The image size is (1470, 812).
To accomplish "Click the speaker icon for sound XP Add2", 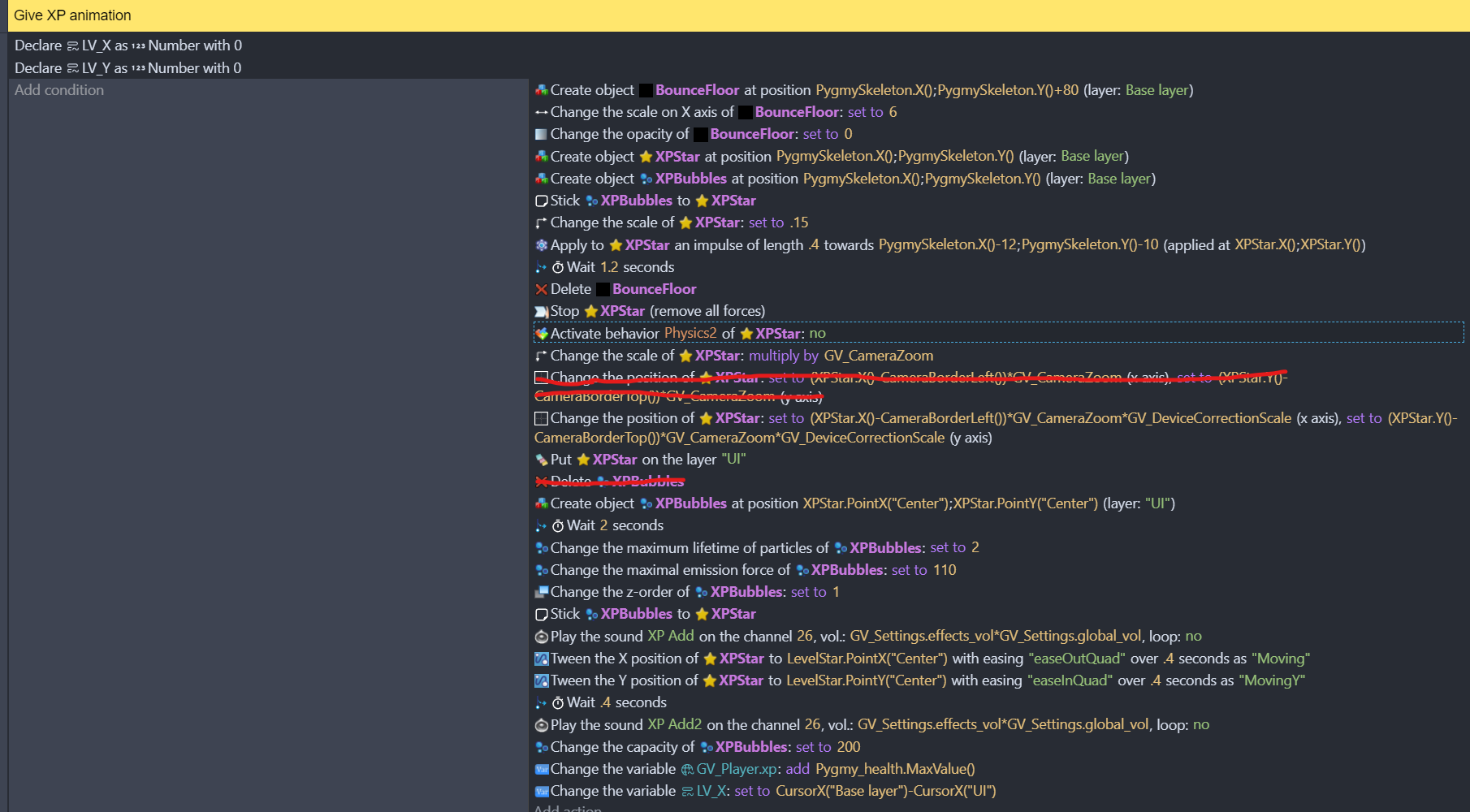I will point(541,725).
